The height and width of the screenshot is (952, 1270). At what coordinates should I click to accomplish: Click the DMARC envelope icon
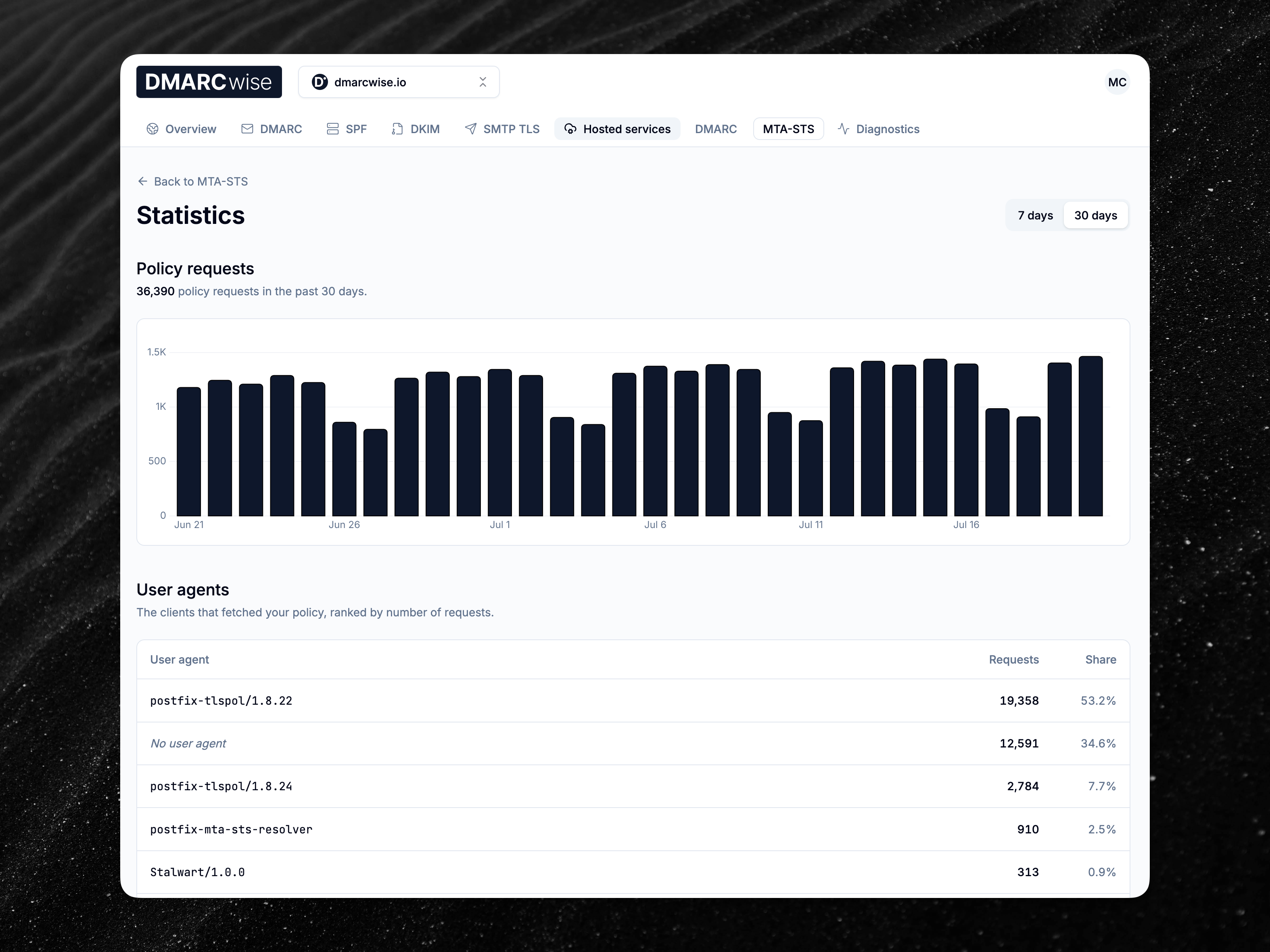click(247, 129)
